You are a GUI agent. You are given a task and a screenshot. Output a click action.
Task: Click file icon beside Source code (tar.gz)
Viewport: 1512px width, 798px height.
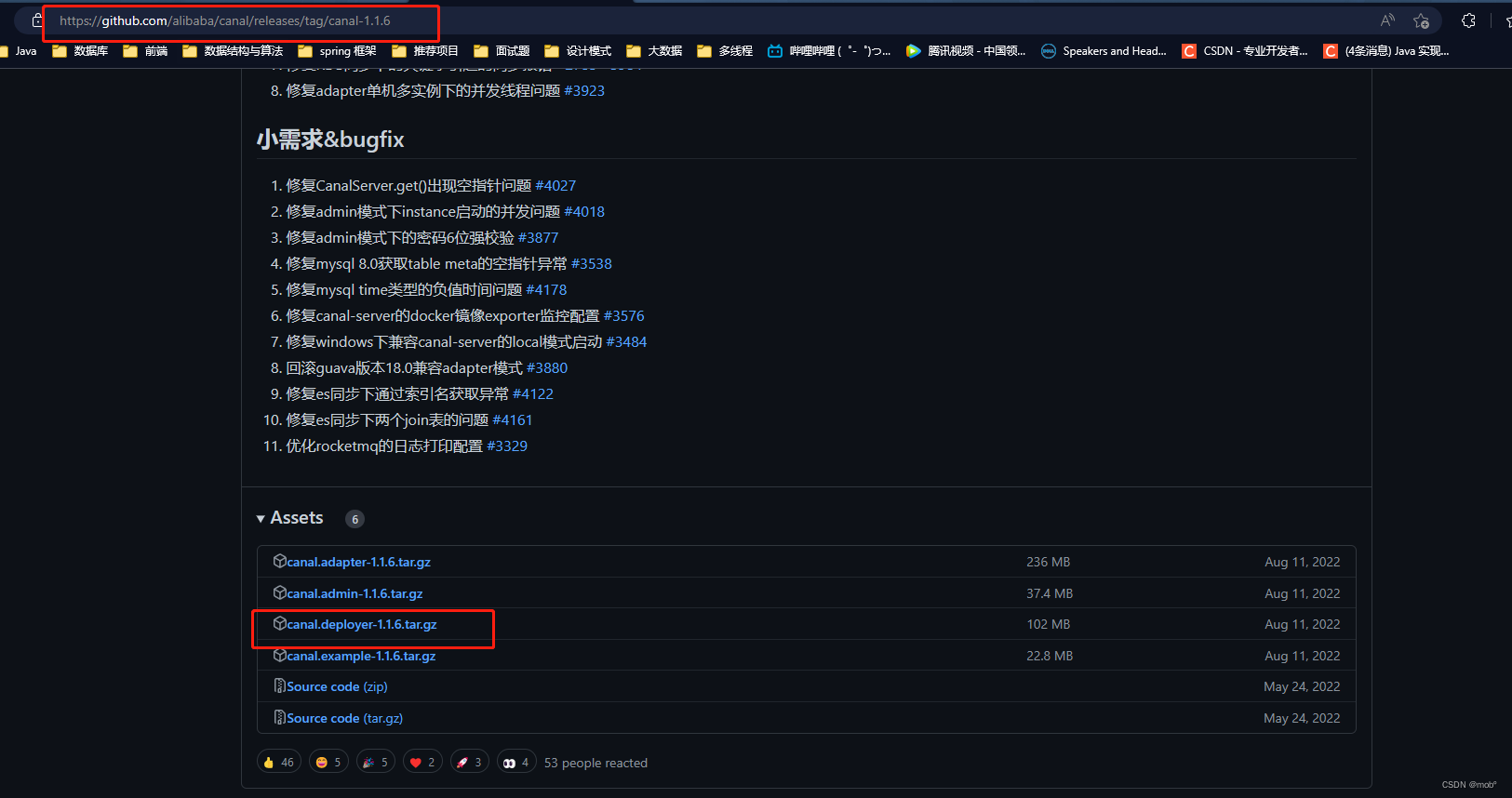tap(279, 717)
